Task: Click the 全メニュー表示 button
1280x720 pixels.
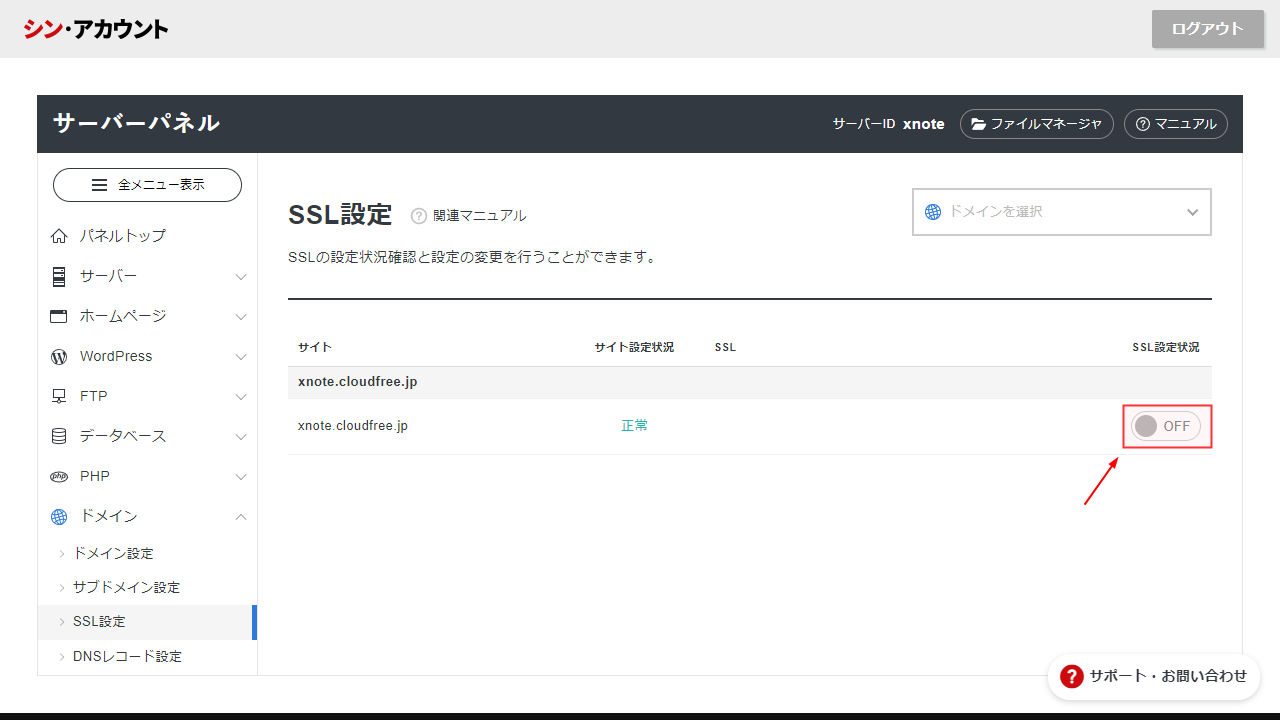Action: 147,185
